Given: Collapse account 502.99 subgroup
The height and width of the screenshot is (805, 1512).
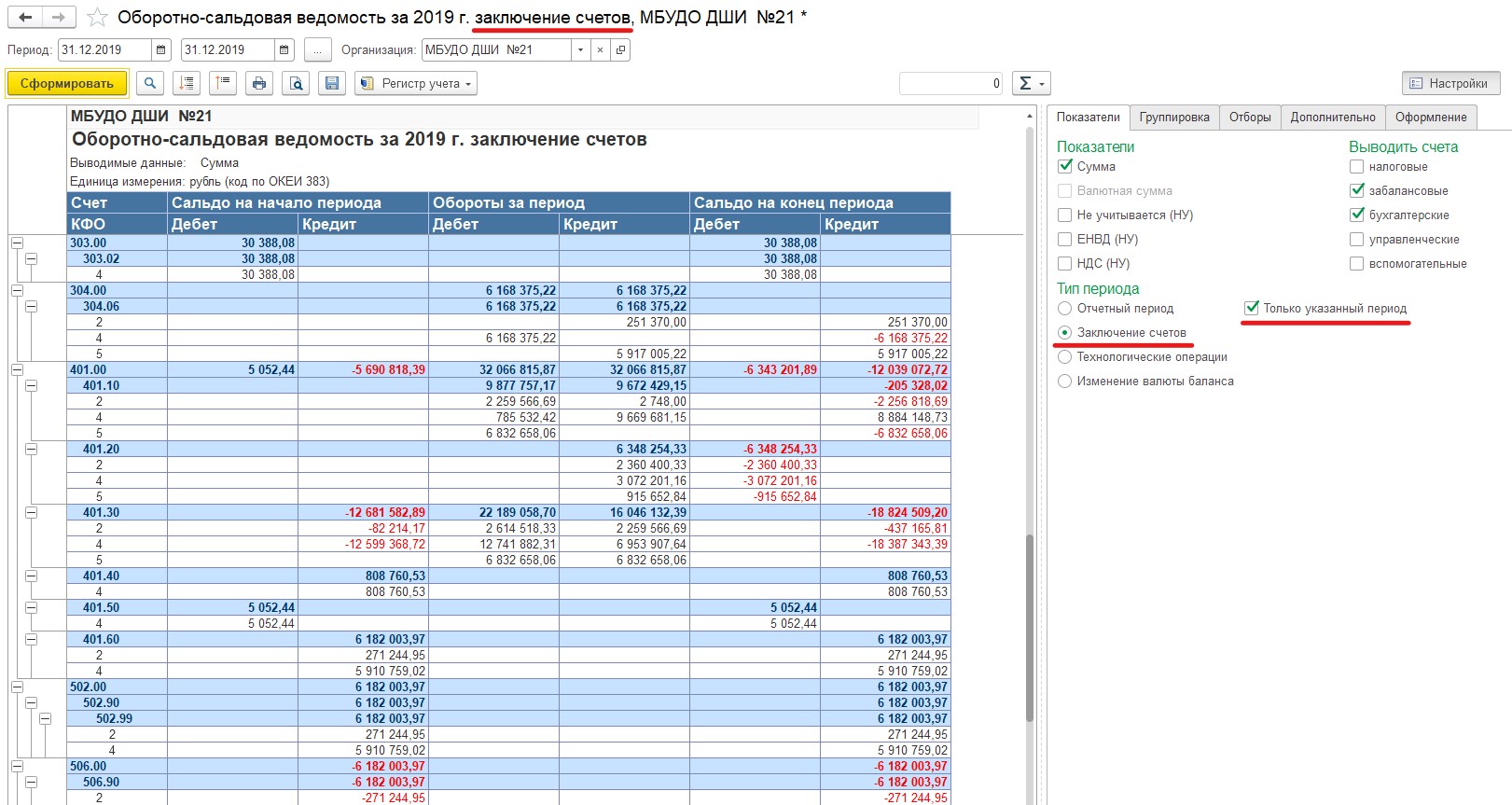Looking at the screenshot, I should (x=45, y=718).
